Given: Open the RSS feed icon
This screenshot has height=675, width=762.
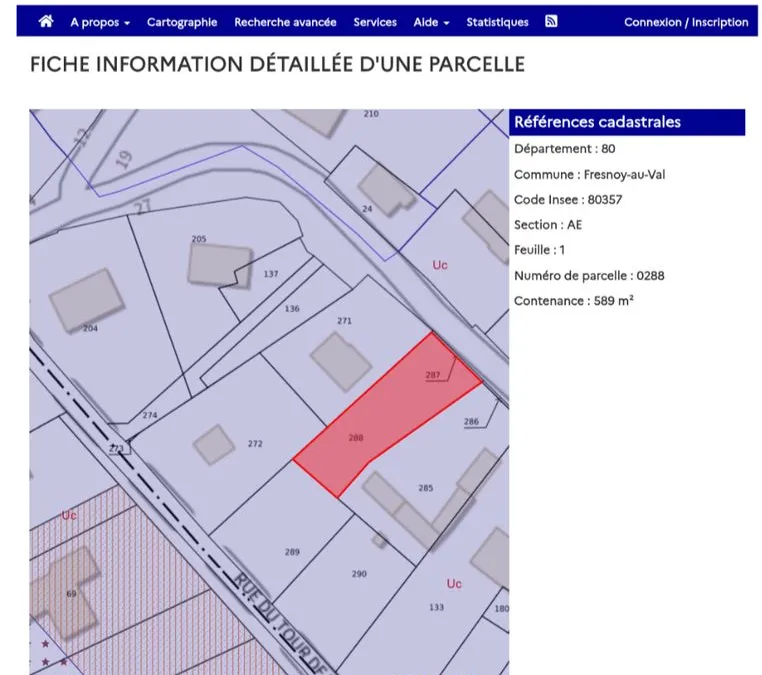Looking at the screenshot, I should tap(551, 21).
